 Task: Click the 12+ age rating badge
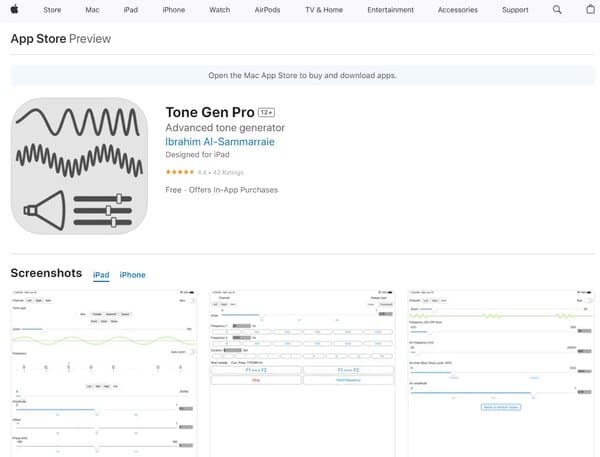tap(266, 113)
